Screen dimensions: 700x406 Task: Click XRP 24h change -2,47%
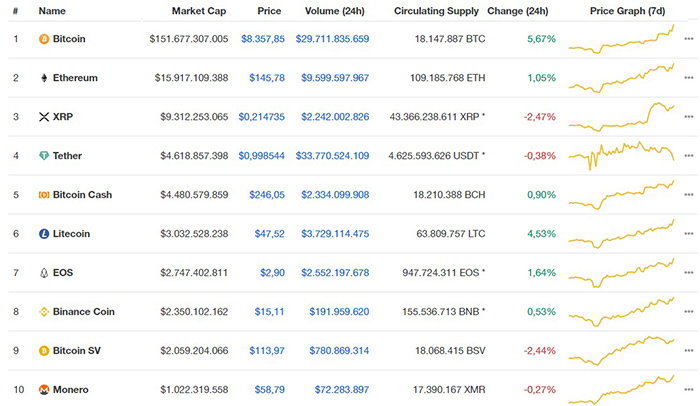[539, 117]
